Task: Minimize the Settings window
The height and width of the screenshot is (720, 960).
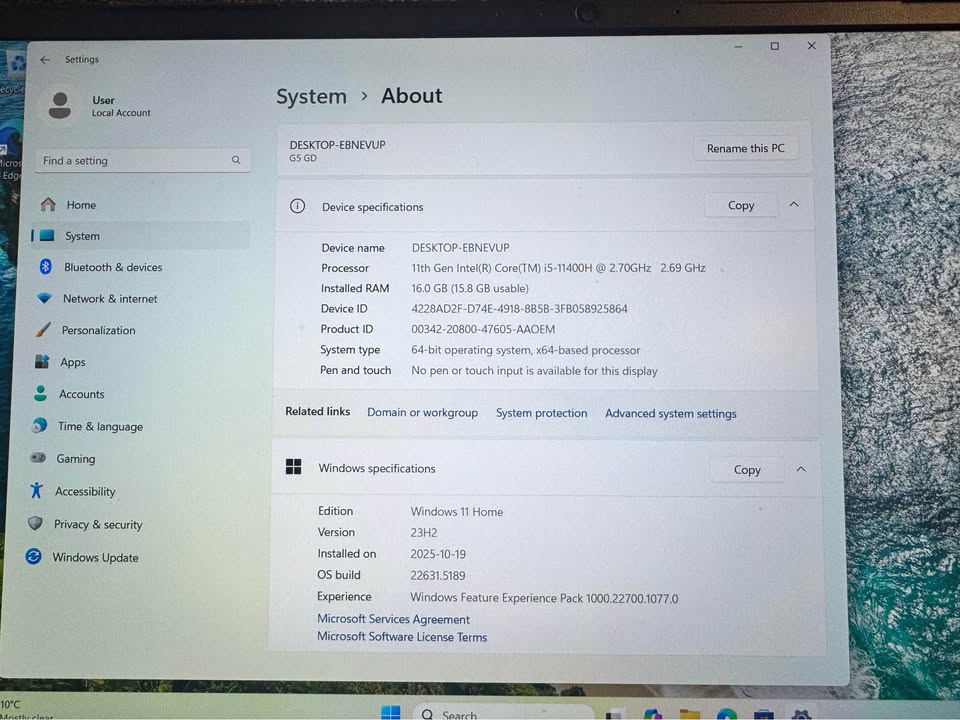Action: (738, 47)
